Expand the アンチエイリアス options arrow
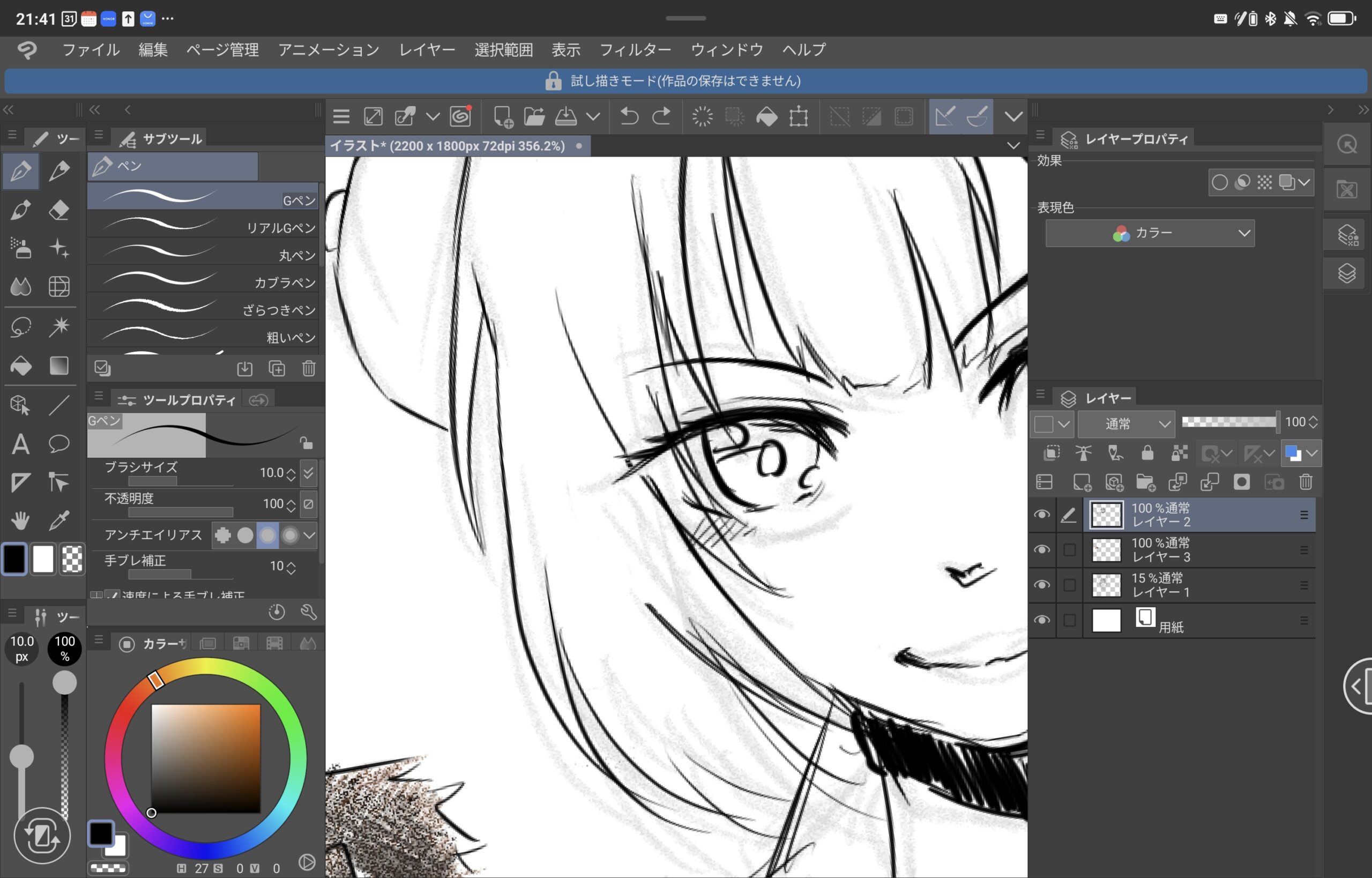Viewport: 1372px width, 878px height. tap(309, 535)
